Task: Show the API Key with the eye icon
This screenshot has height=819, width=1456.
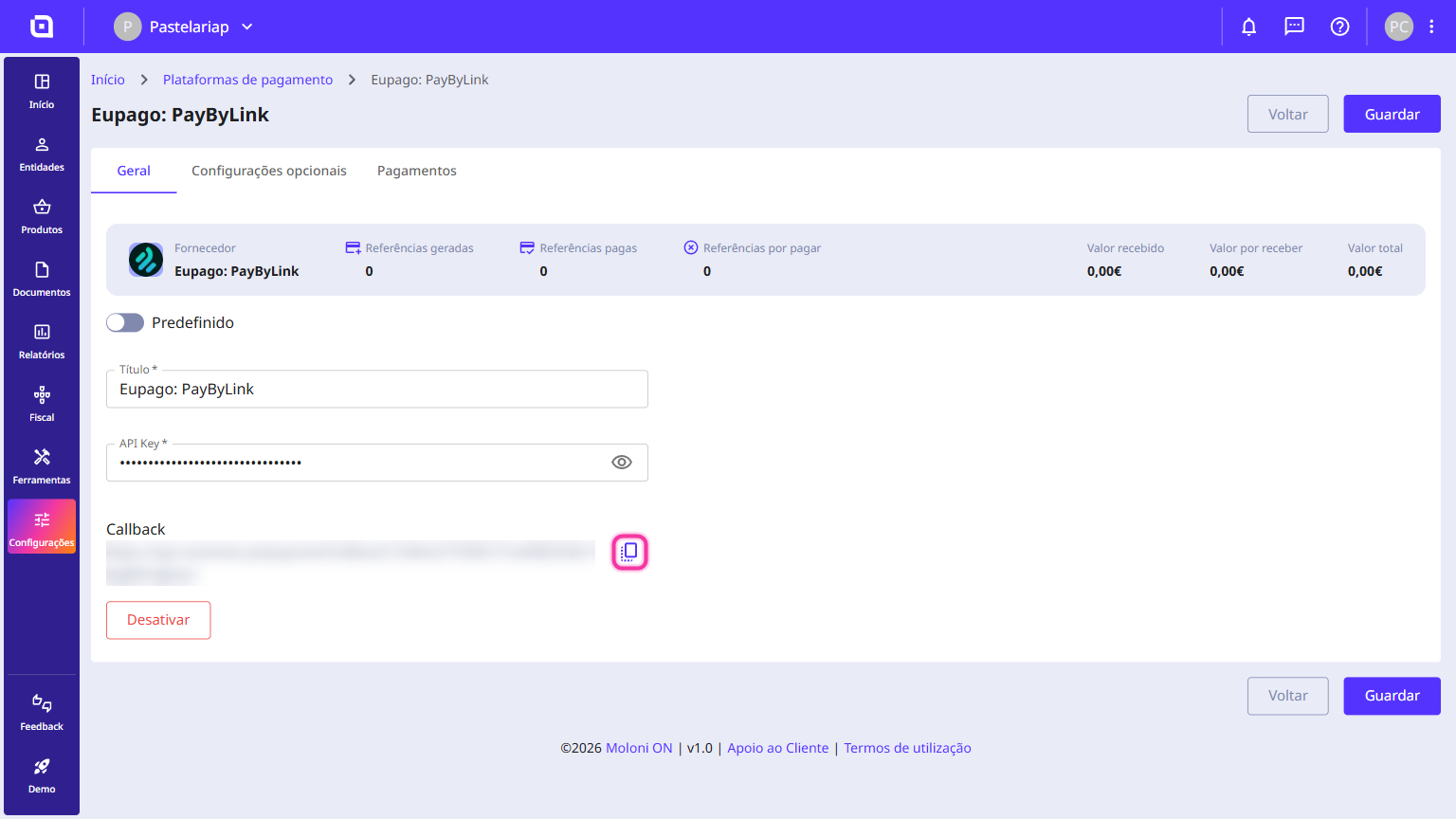Action: click(622, 463)
